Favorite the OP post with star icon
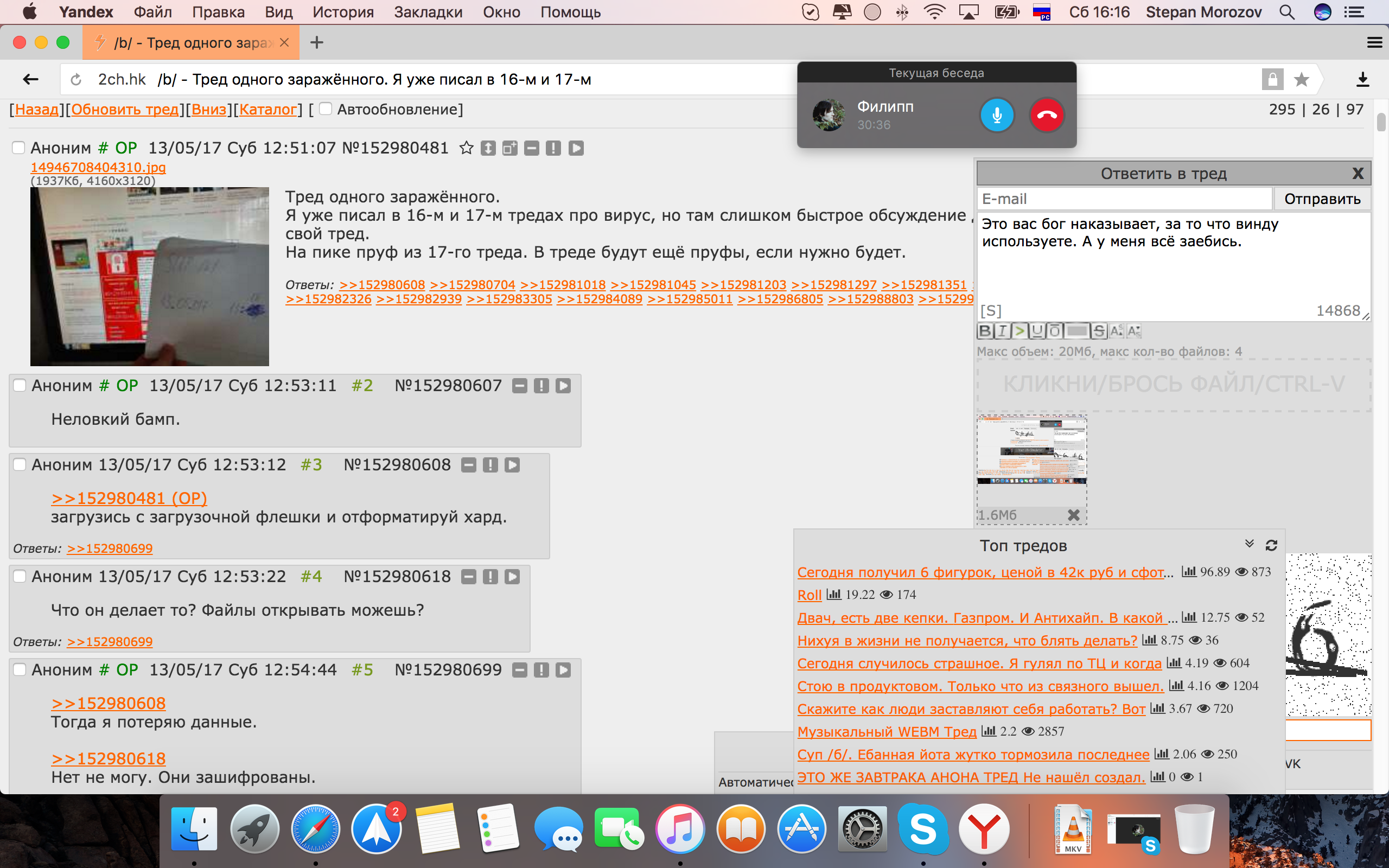The height and width of the screenshot is (868, 1389). (466, 148)
